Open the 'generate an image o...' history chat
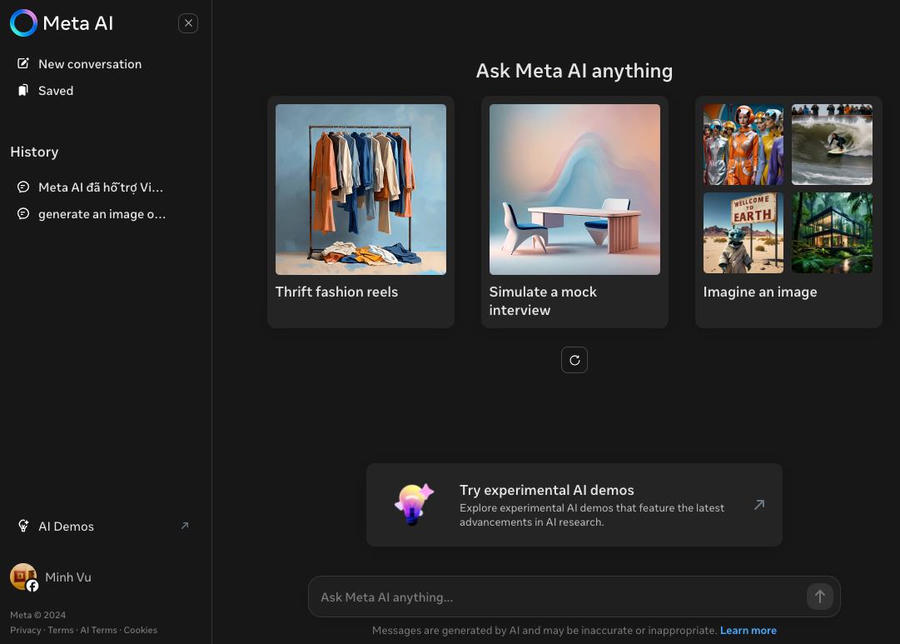This screenshot has height=644, width=900. pyautogui.click(x=101, y=214)
